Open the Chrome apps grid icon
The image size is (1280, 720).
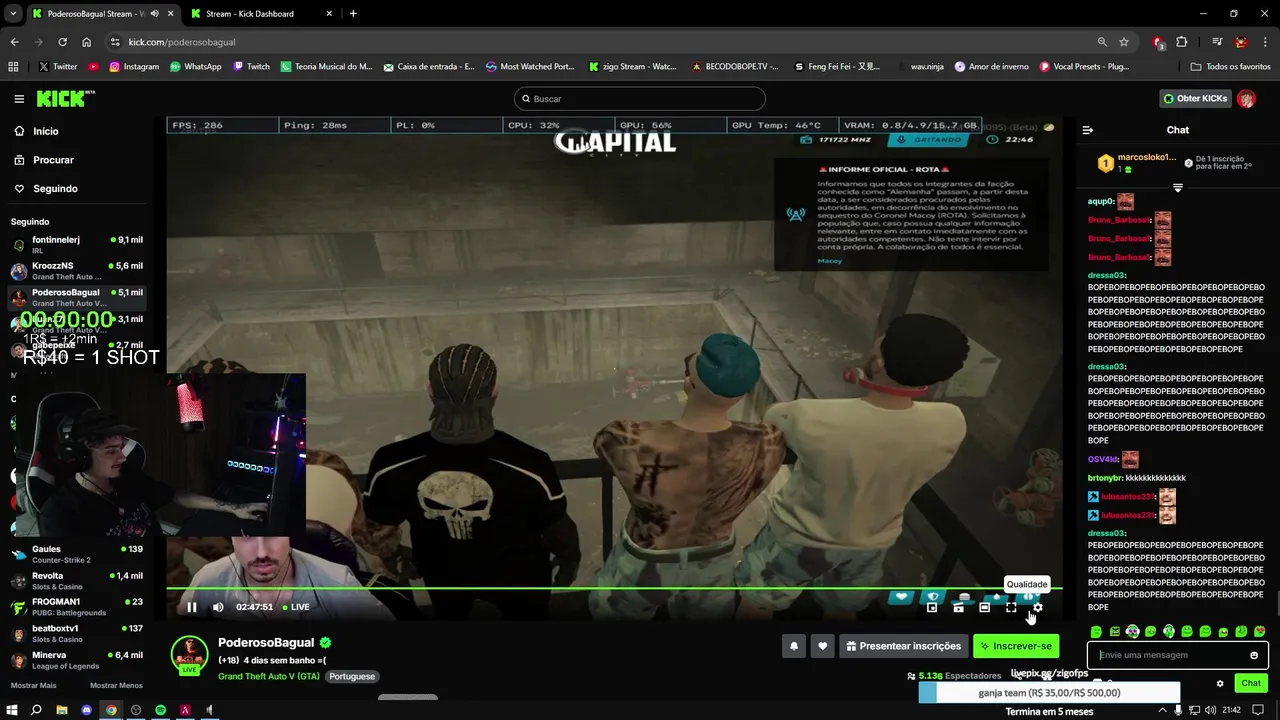click(13, 67)
